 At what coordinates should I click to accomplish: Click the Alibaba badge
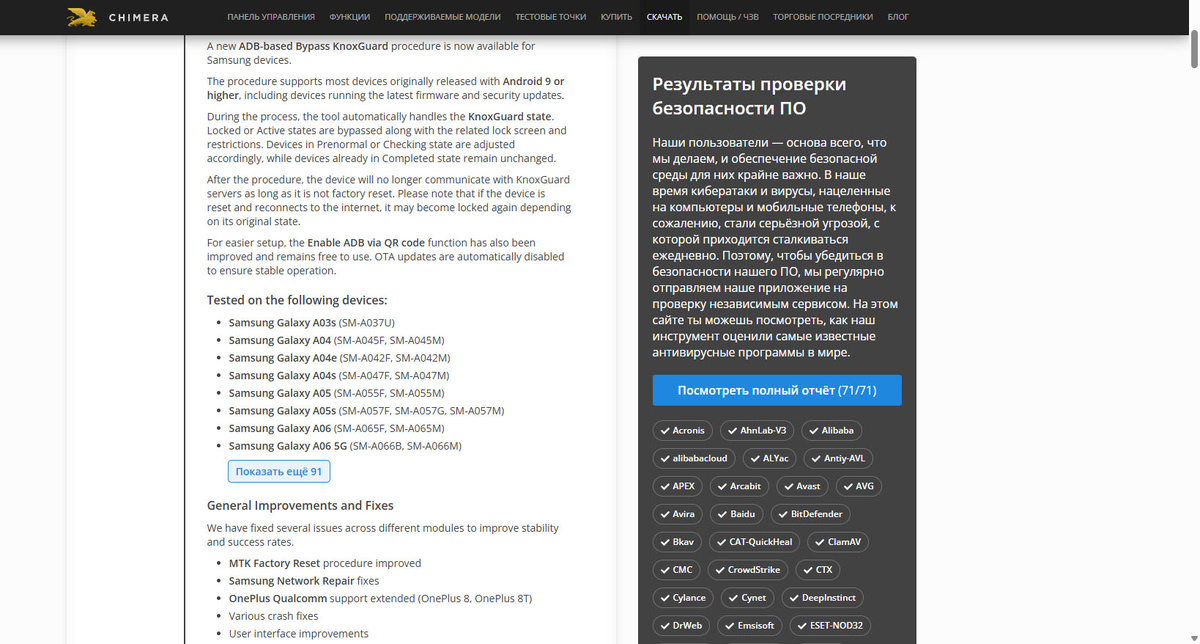(832, 430)
